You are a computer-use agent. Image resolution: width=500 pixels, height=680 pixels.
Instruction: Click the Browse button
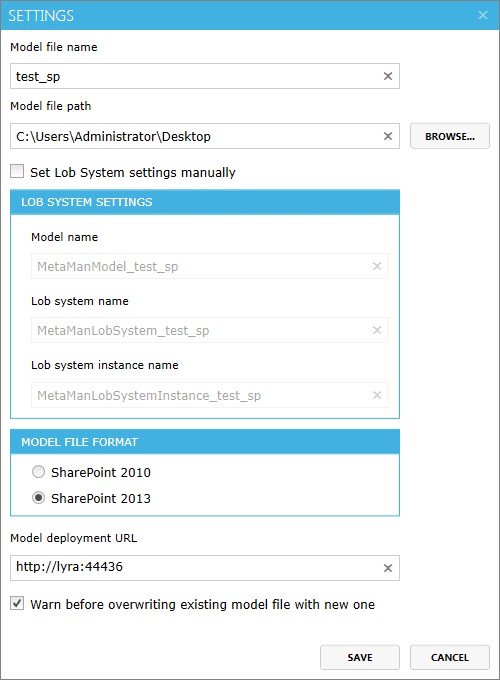(x=450, y=136)
